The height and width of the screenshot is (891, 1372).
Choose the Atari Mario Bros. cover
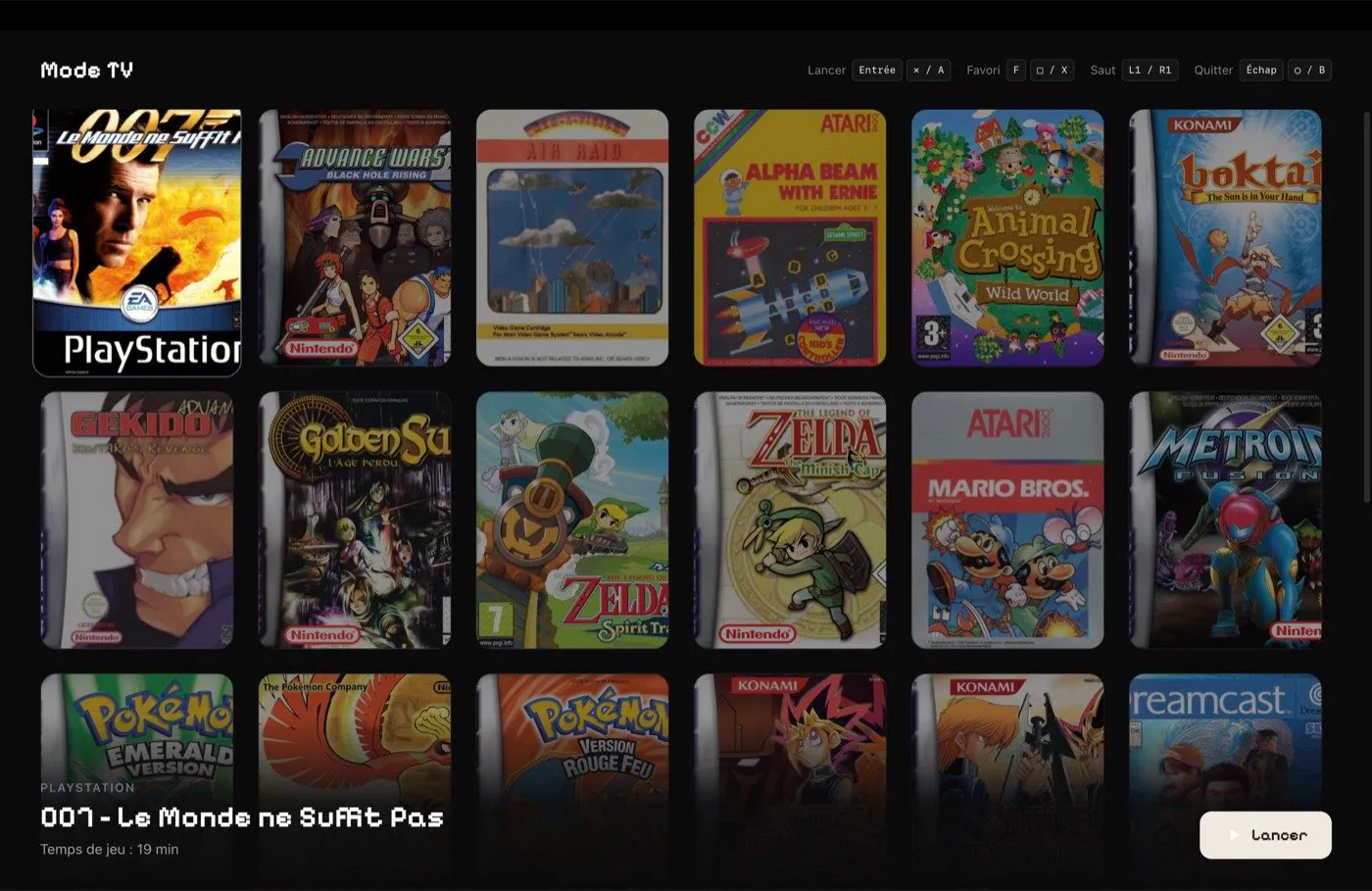(x=1007, y=520)
